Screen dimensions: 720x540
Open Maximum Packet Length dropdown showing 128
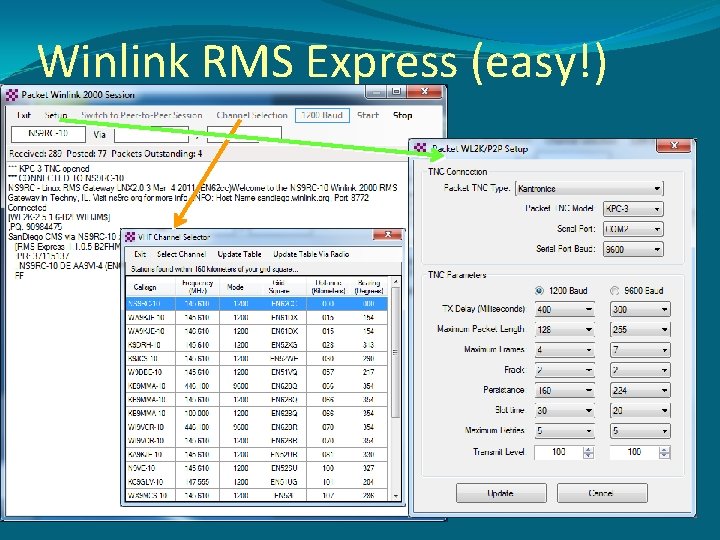coord(564,330)
